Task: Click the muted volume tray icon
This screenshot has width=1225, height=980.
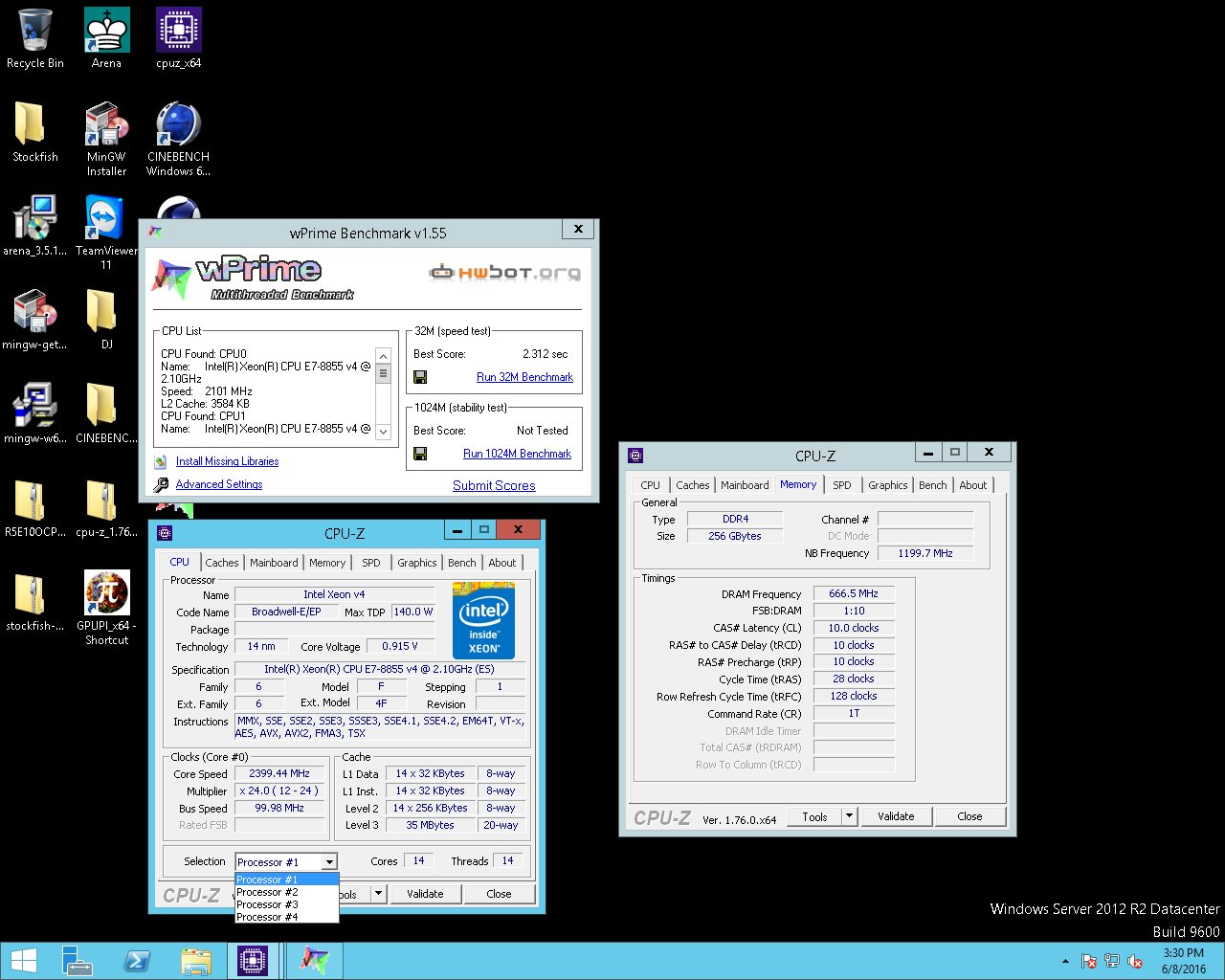Action: point(1136,961)
